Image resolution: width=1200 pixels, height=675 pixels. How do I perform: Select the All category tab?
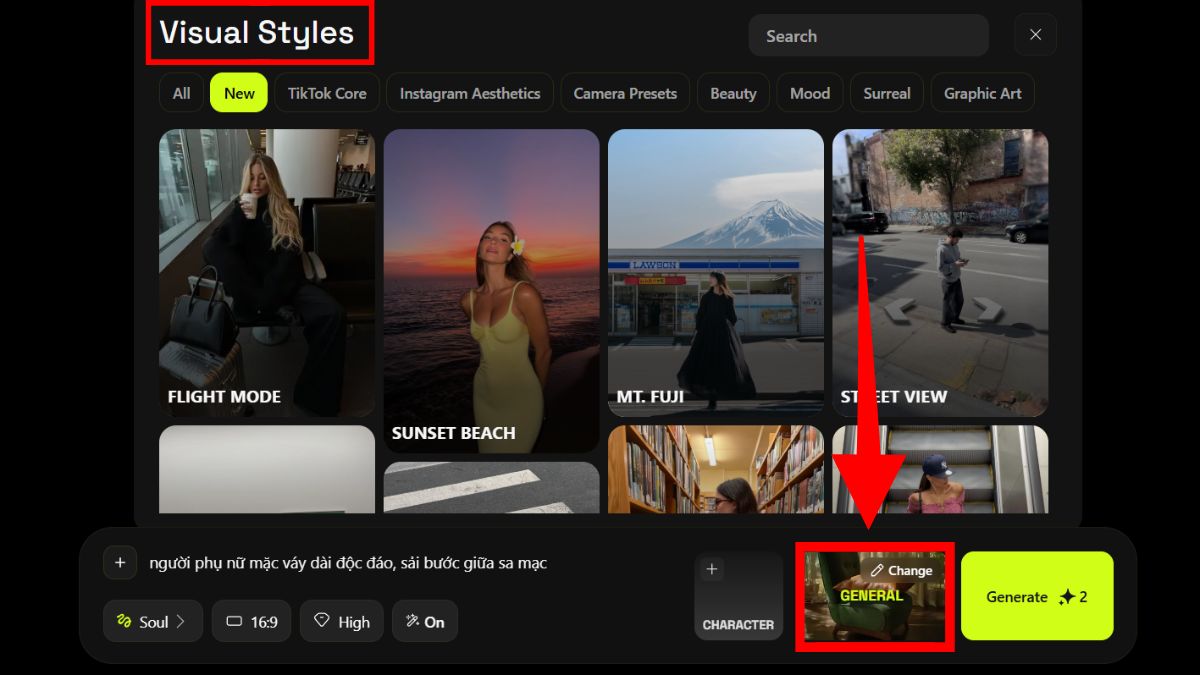click(x=181, y=93)
